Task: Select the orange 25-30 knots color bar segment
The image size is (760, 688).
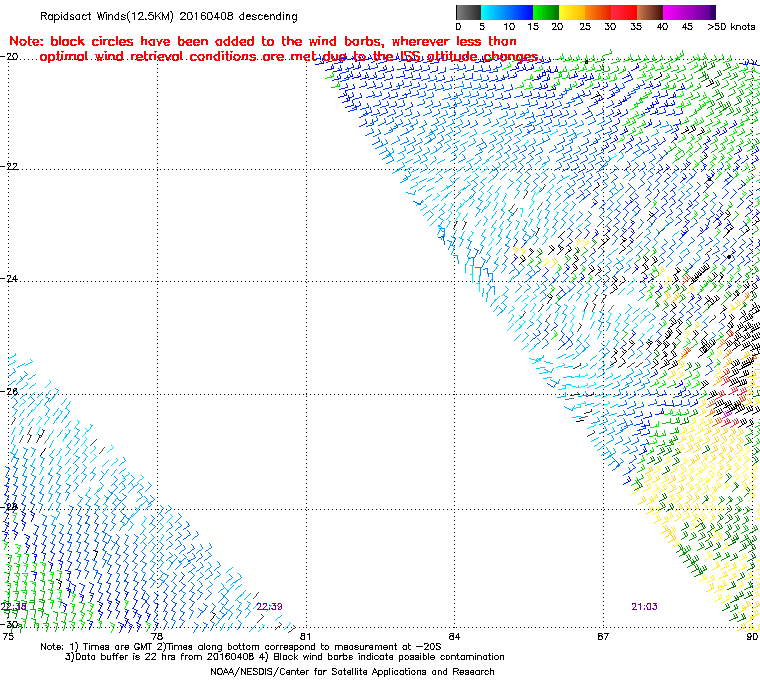Action: [598, 12]
